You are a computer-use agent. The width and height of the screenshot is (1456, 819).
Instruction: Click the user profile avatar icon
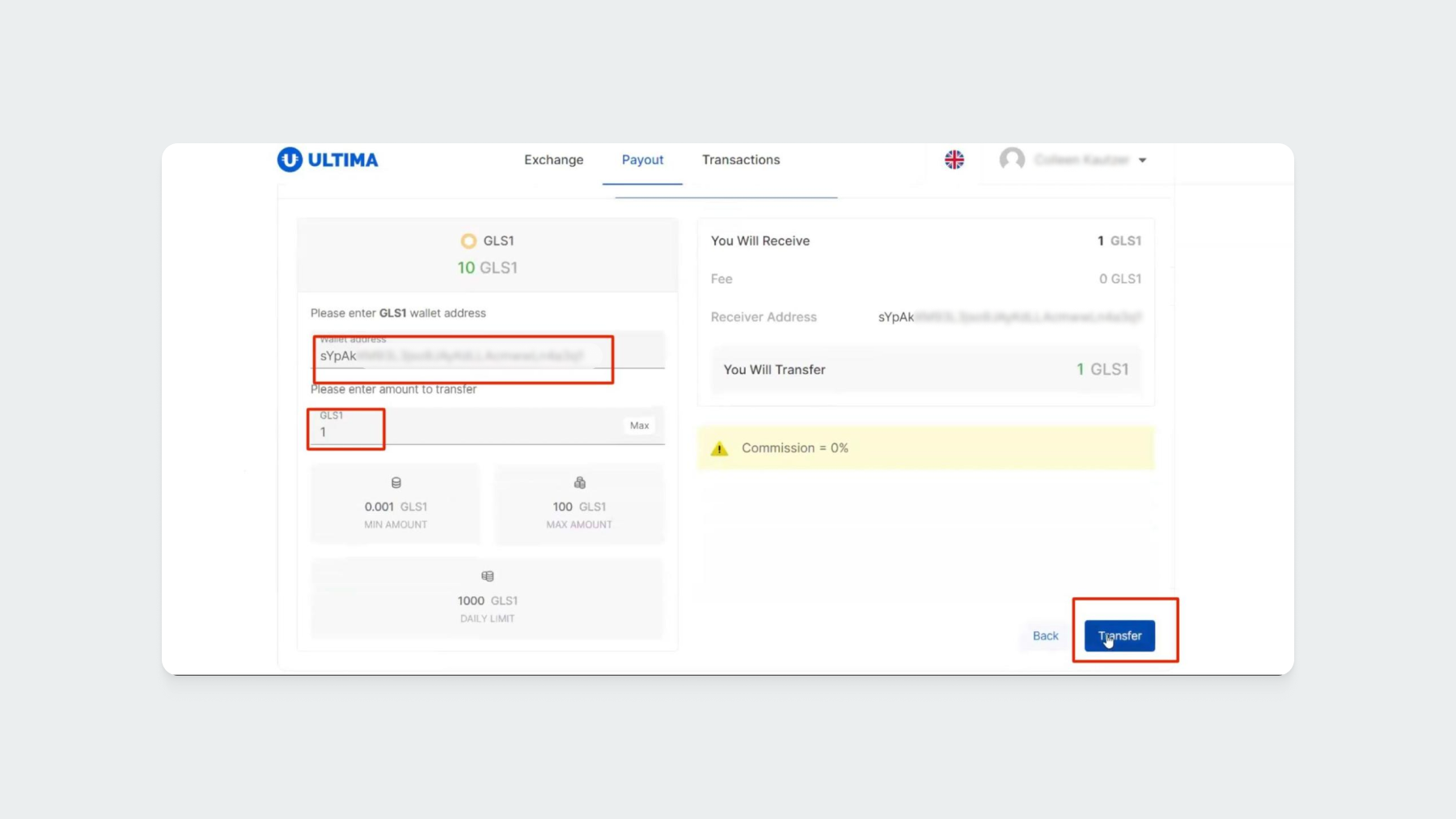pos(1012,159)
